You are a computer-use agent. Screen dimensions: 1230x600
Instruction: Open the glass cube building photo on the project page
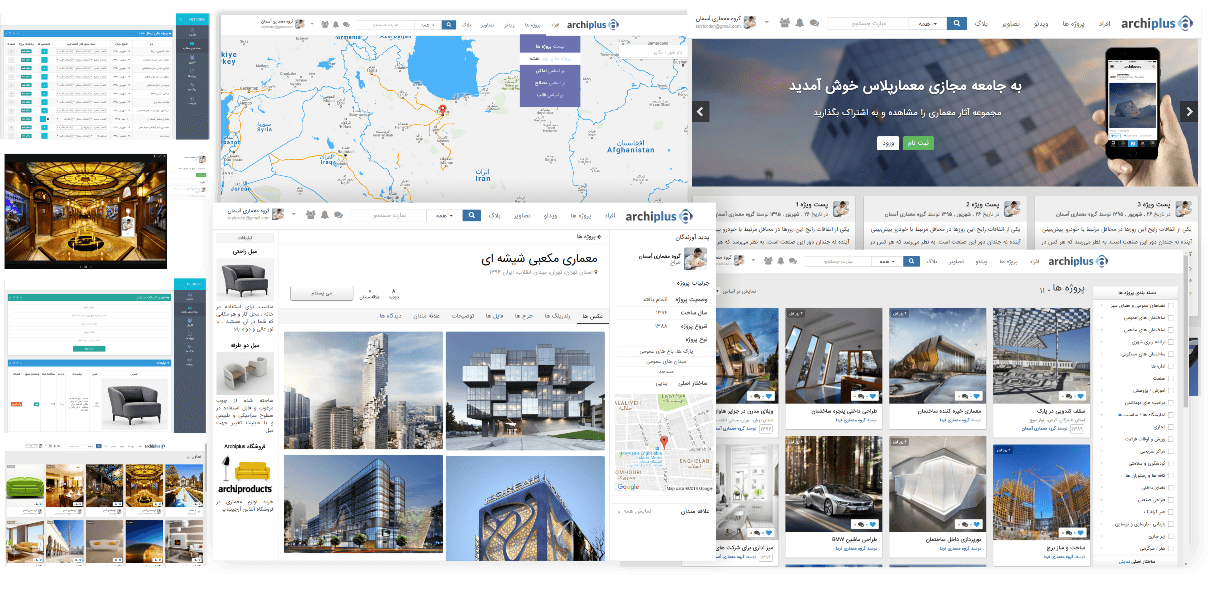click(525, 391)
